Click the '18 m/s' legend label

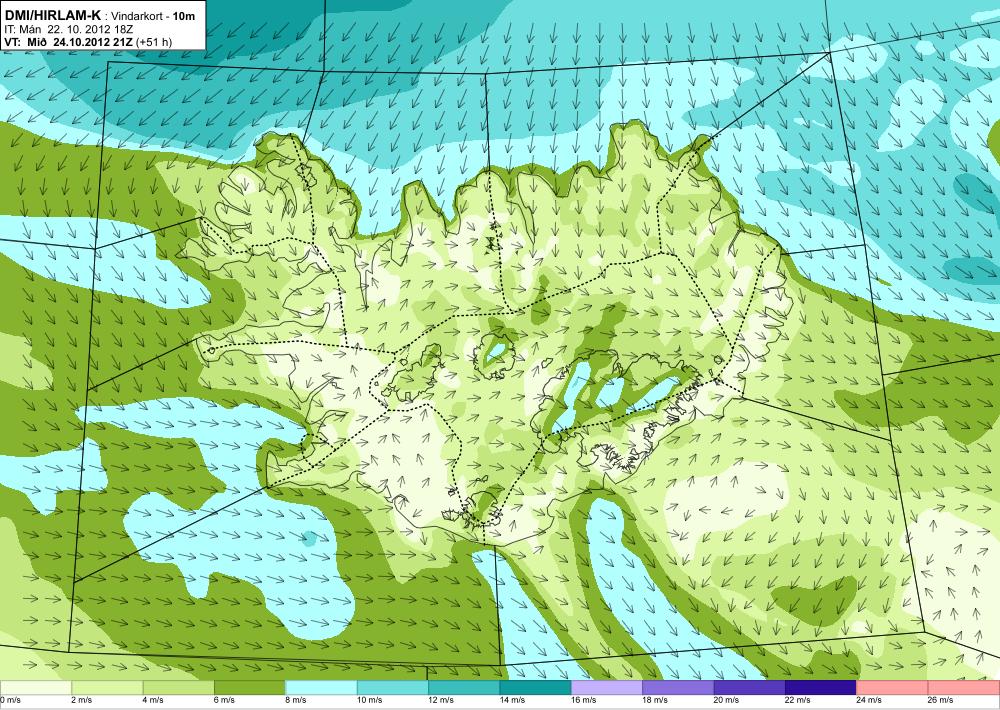656,700
